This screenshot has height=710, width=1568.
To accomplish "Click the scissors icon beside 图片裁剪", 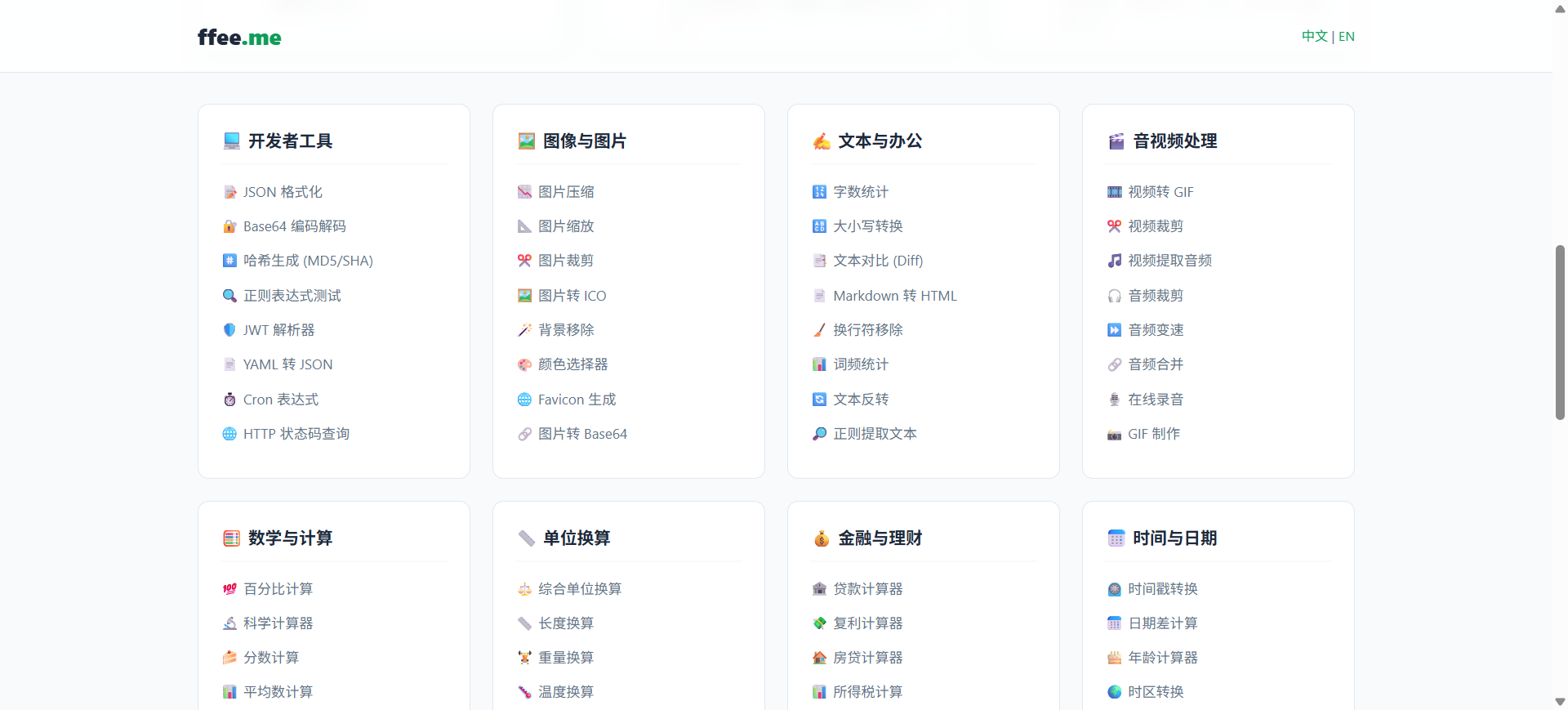I will [525, 261].
